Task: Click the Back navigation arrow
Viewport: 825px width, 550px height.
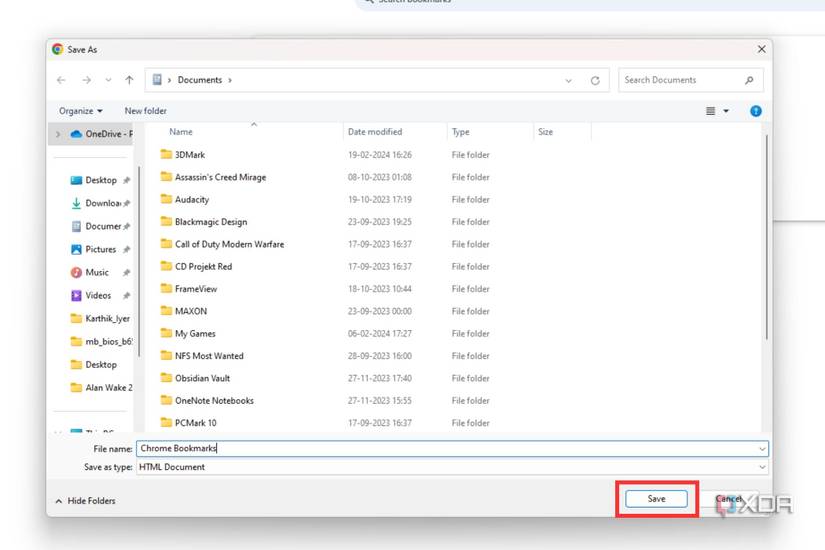Action: pyautogui.click(x=61, y=80)
